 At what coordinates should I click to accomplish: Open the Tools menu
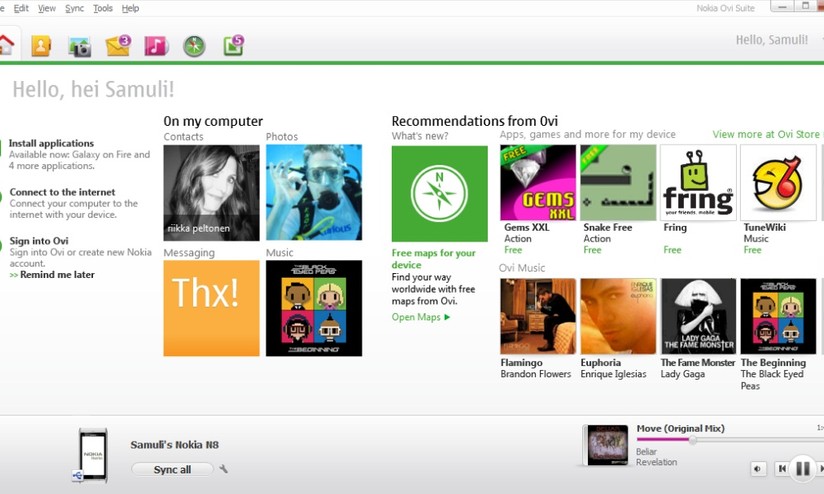(103, 8)
